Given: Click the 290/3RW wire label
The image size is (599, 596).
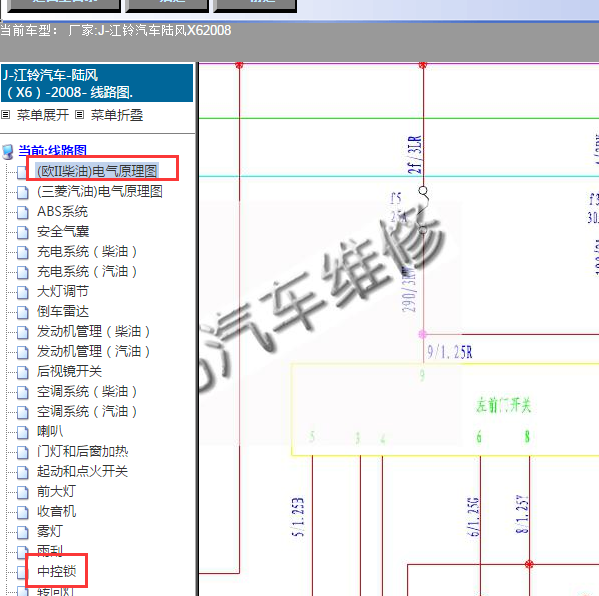Looking at the screenshot, I should coord(409,290).
